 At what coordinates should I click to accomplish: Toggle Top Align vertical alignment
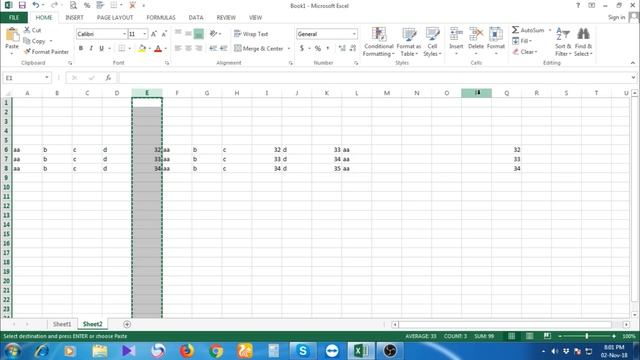point(178,34)
